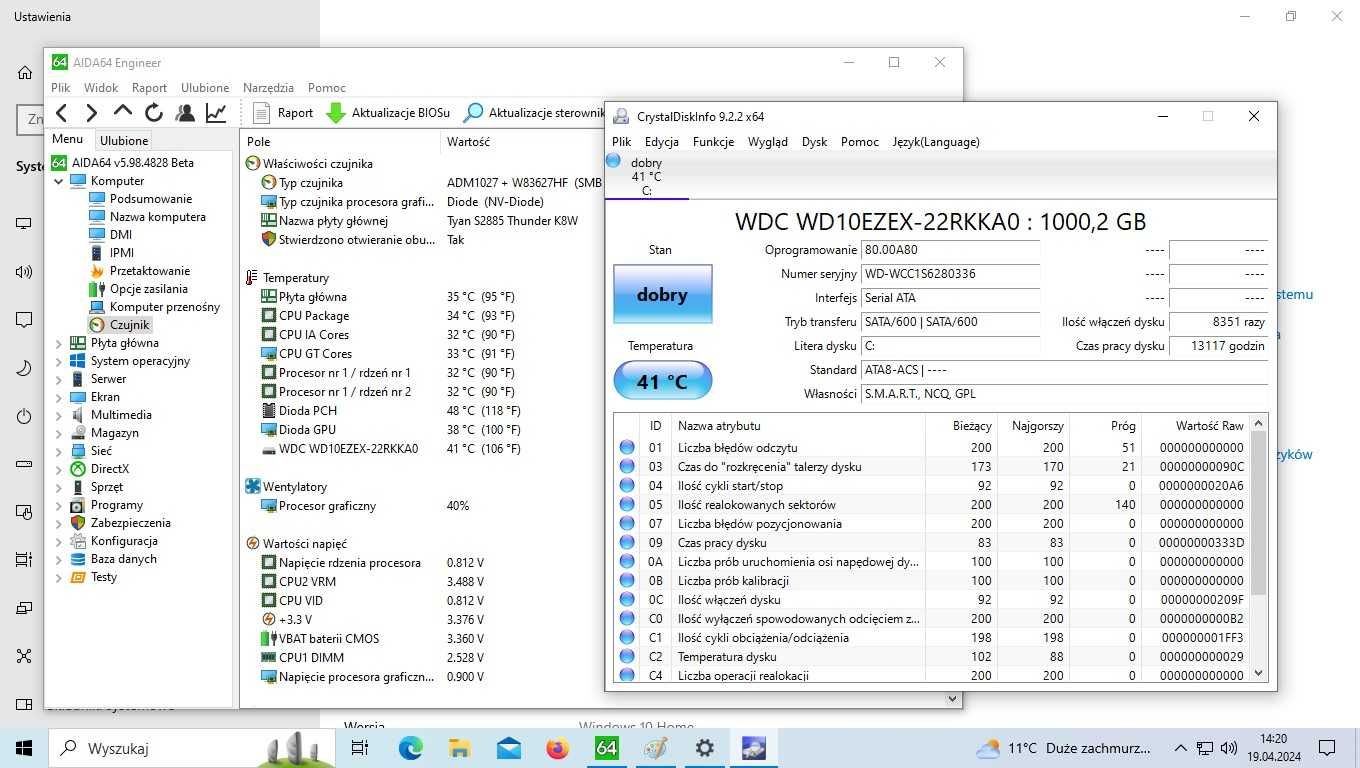Image resolution: width=1360 pixels, height=768 pixels.
Task: Open the Funkcje menu in CrystalDiskInfo
Action: [713, 142]
